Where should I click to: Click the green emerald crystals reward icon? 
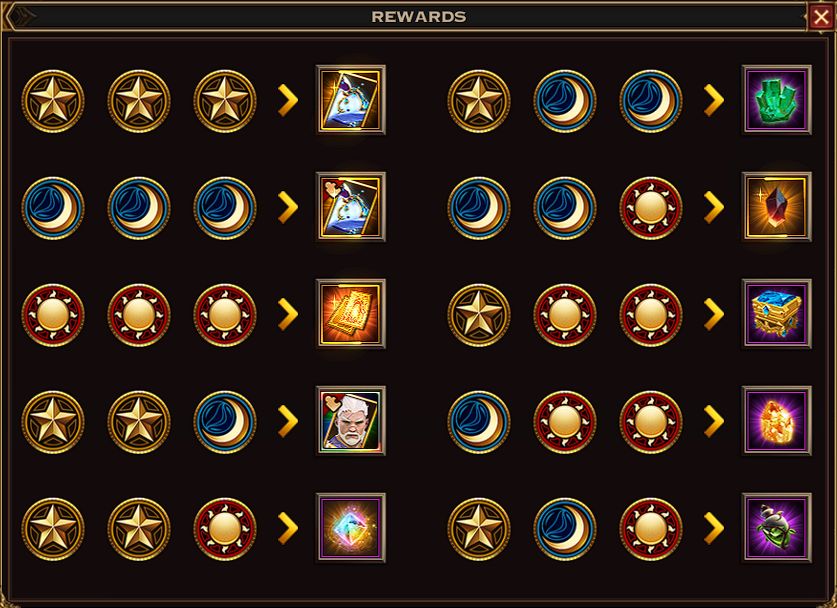(777, 100)
